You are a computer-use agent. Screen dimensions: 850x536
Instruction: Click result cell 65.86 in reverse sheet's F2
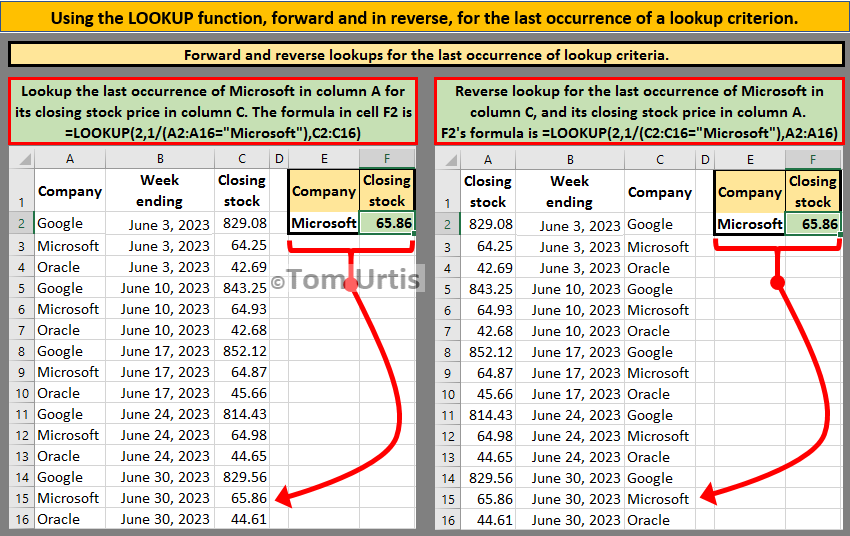(813, 224)
